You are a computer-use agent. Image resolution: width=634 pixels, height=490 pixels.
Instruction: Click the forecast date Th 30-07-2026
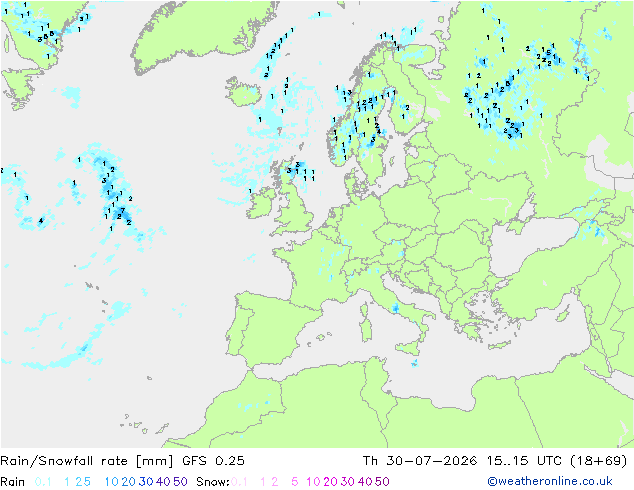pyautogui.click(x=420, y=461)
